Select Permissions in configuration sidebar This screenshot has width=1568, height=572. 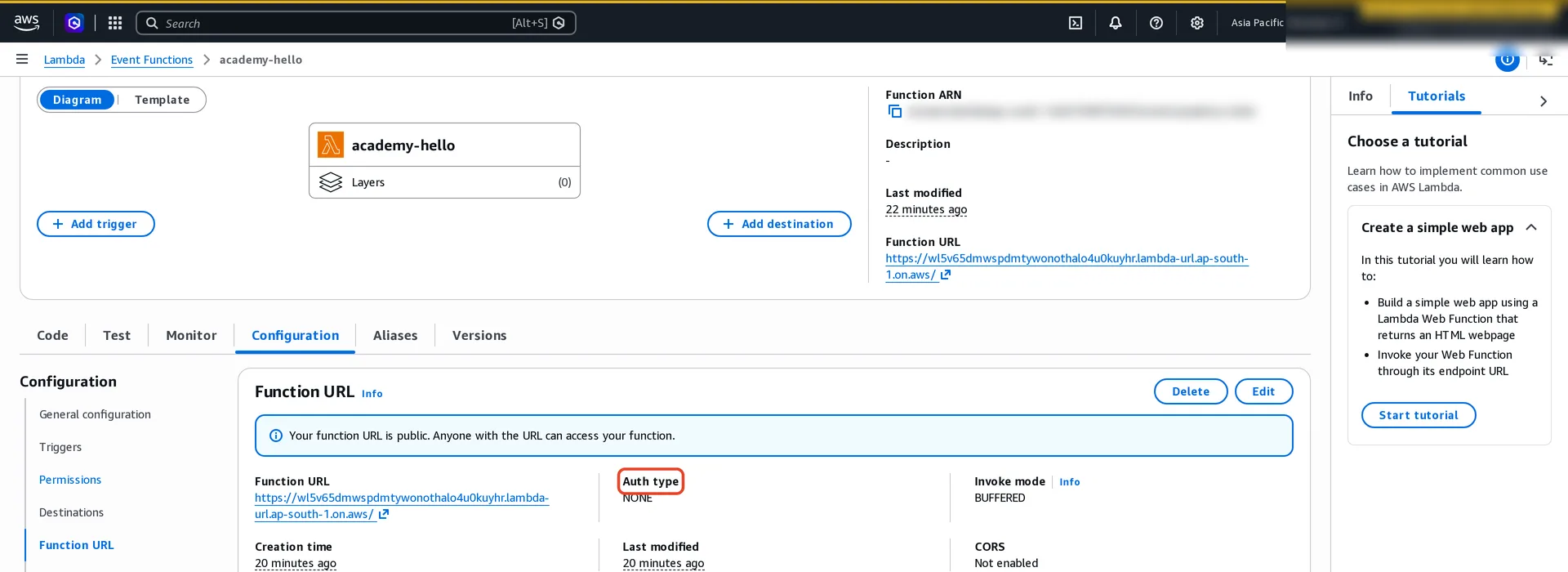tap(70, 480)
